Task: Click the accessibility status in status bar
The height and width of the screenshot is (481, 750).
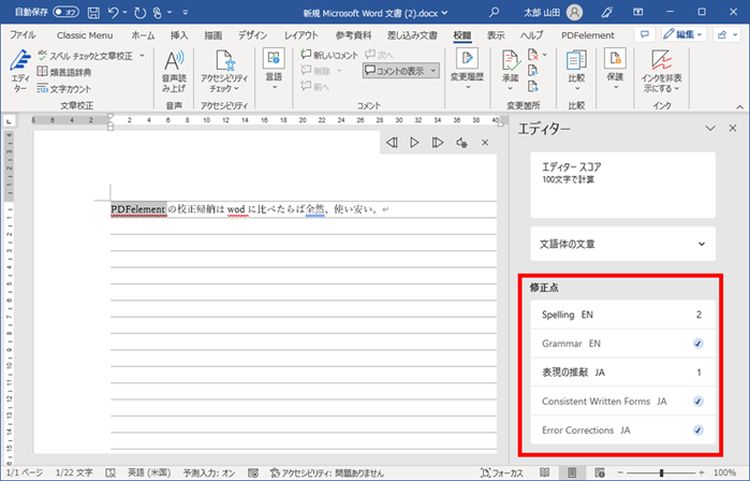Action: click(x=327, y=473)
